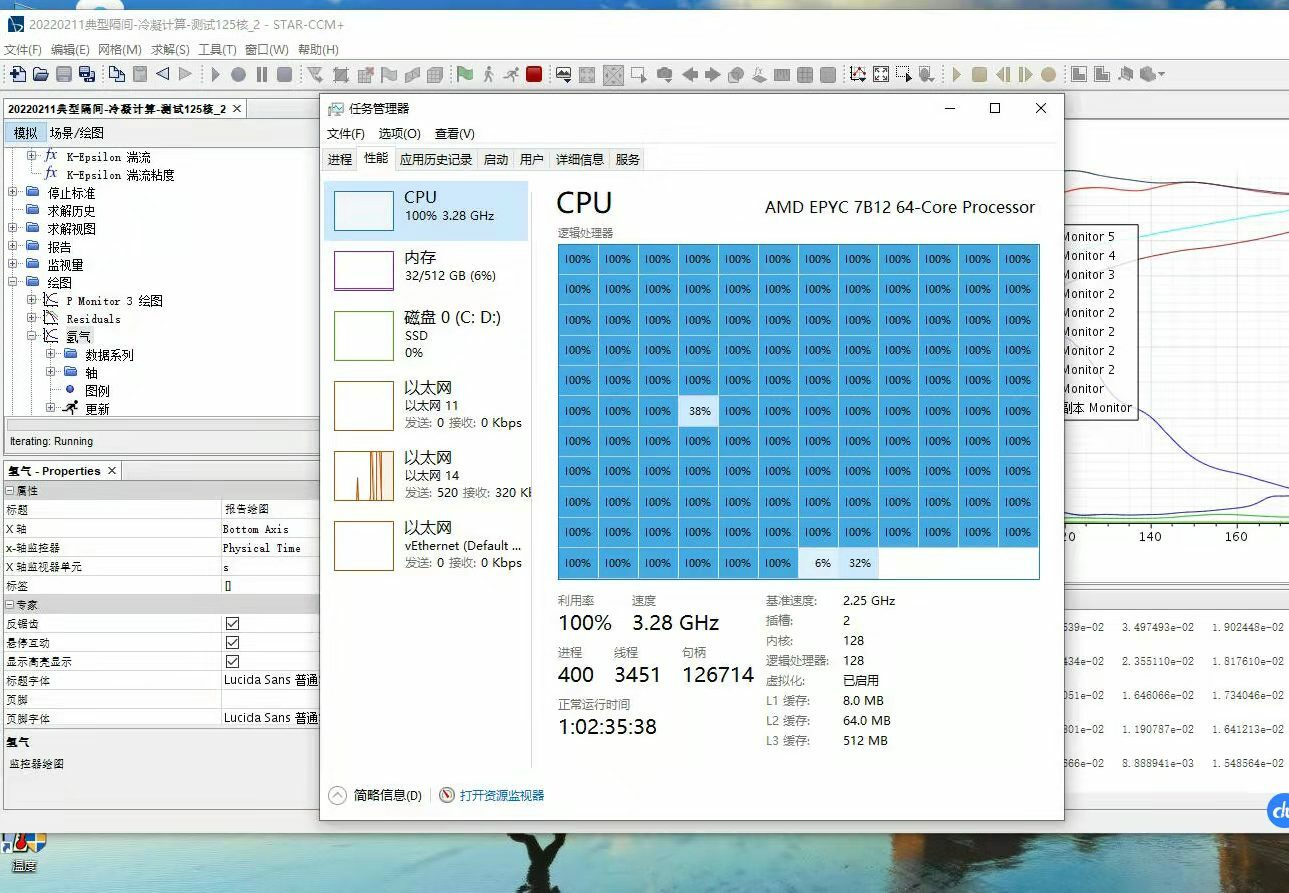The width and height of the screenshot is (1289, 893).
Task: Collapse the 绘图 tree node
Action: [13, 282]
